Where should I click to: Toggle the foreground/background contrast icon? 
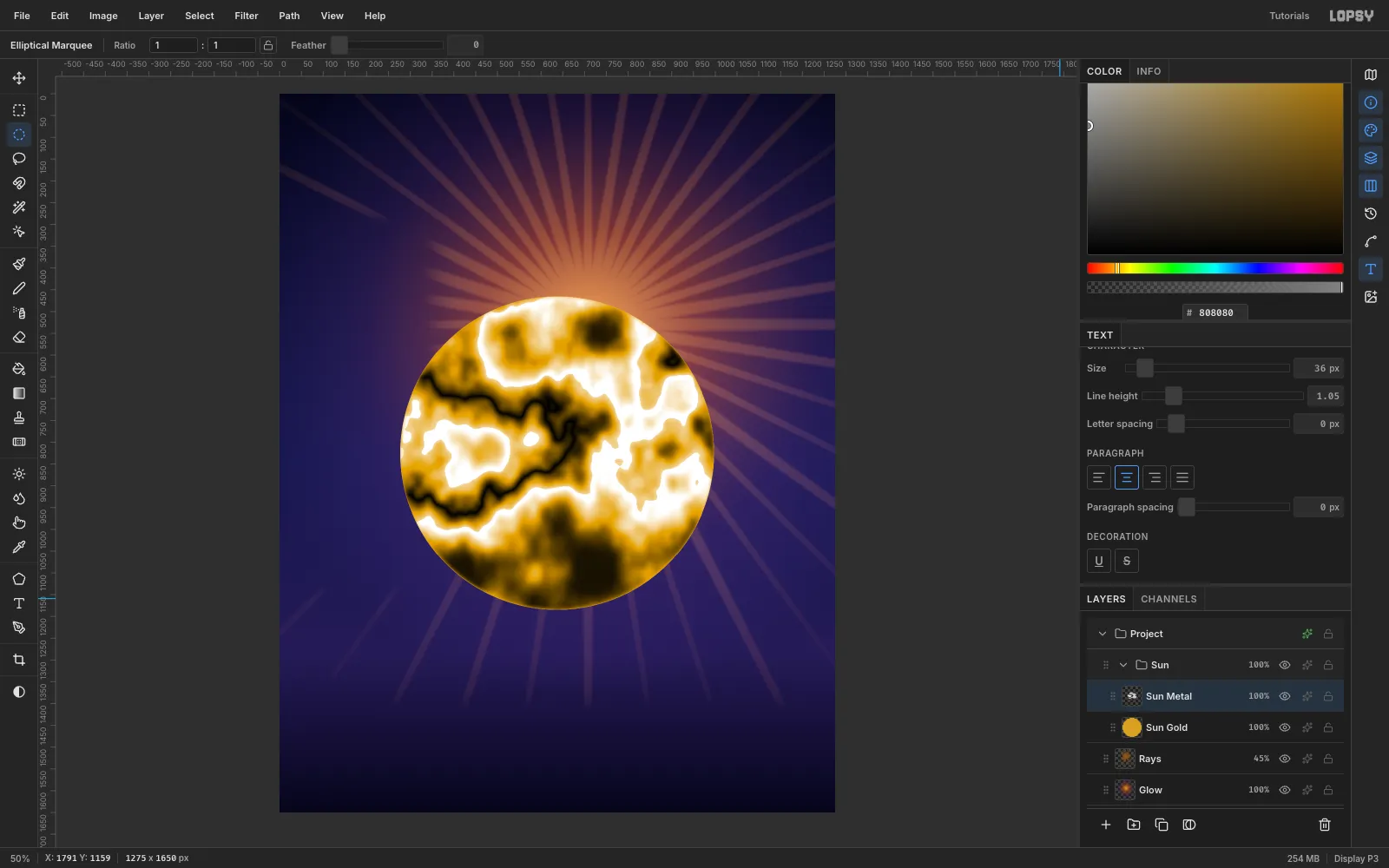point(19,692)
